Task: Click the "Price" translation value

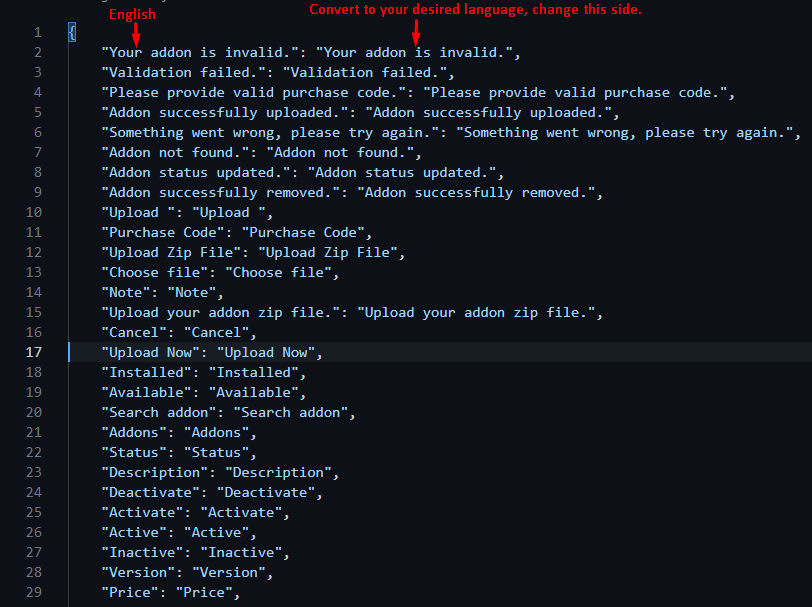Action: click(208, 592)
